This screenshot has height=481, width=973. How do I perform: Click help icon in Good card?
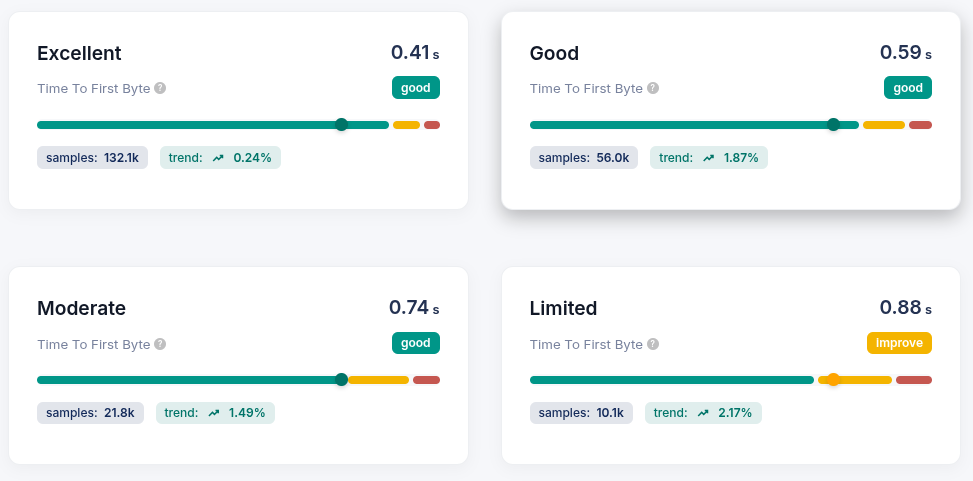pyautogui.click(x=653, y=88)
